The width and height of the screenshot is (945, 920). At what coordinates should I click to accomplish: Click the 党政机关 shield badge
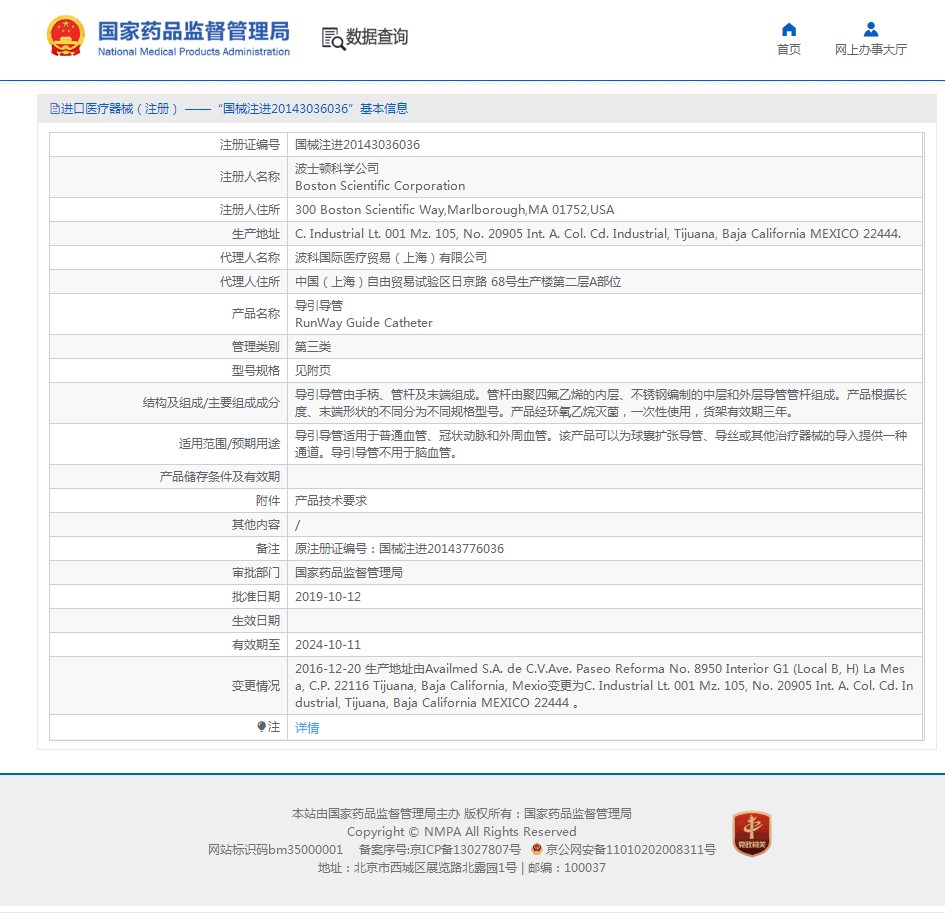point(752,833)
